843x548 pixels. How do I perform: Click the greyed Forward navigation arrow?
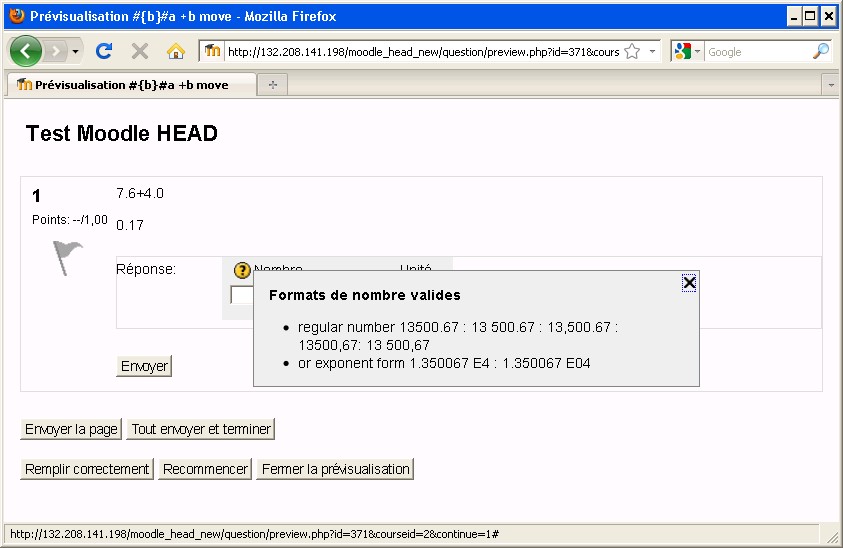click(x=54, y=52)
